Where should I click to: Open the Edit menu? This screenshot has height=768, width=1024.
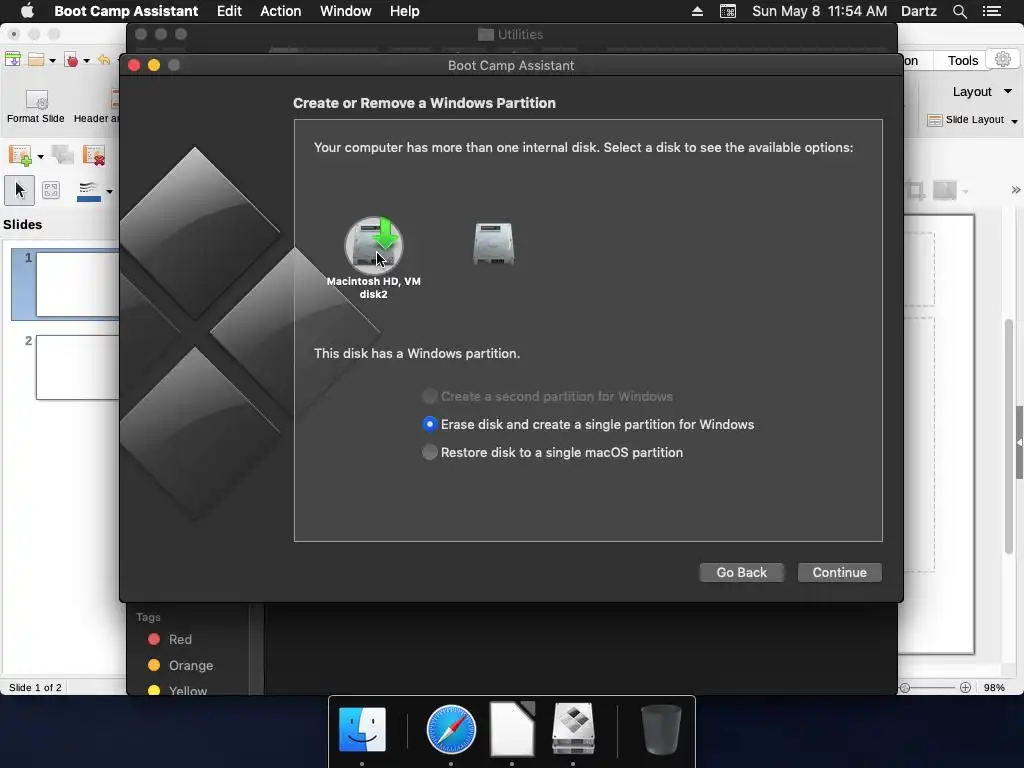(x=229, y=11)
